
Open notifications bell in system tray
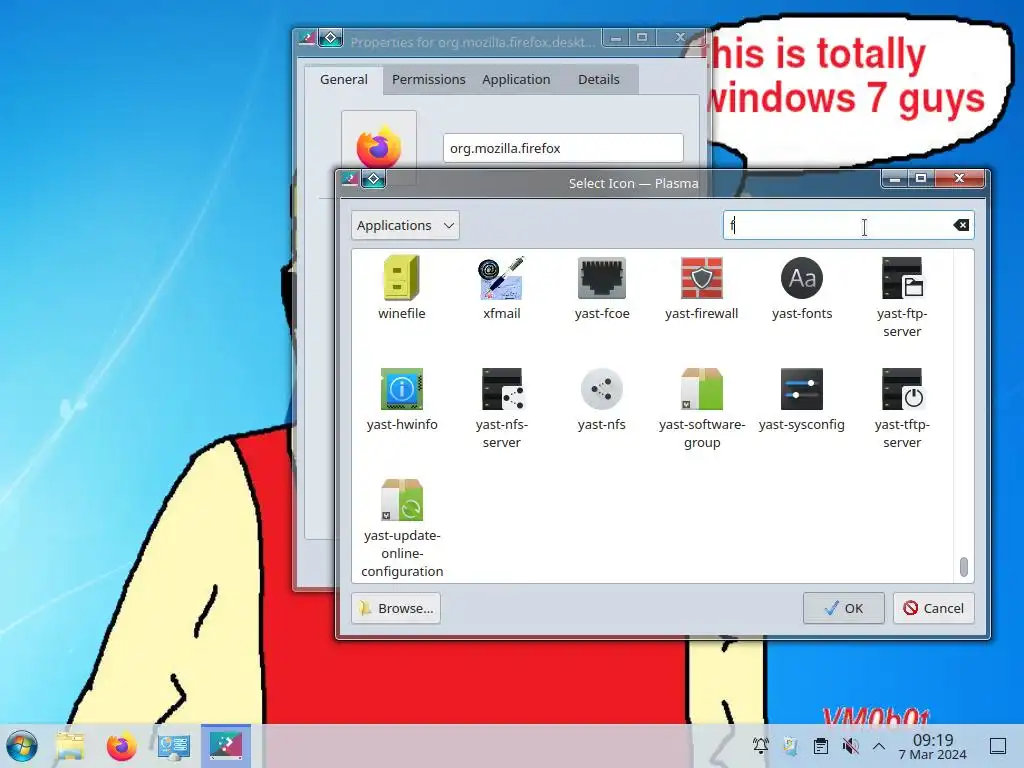[761, 746]
